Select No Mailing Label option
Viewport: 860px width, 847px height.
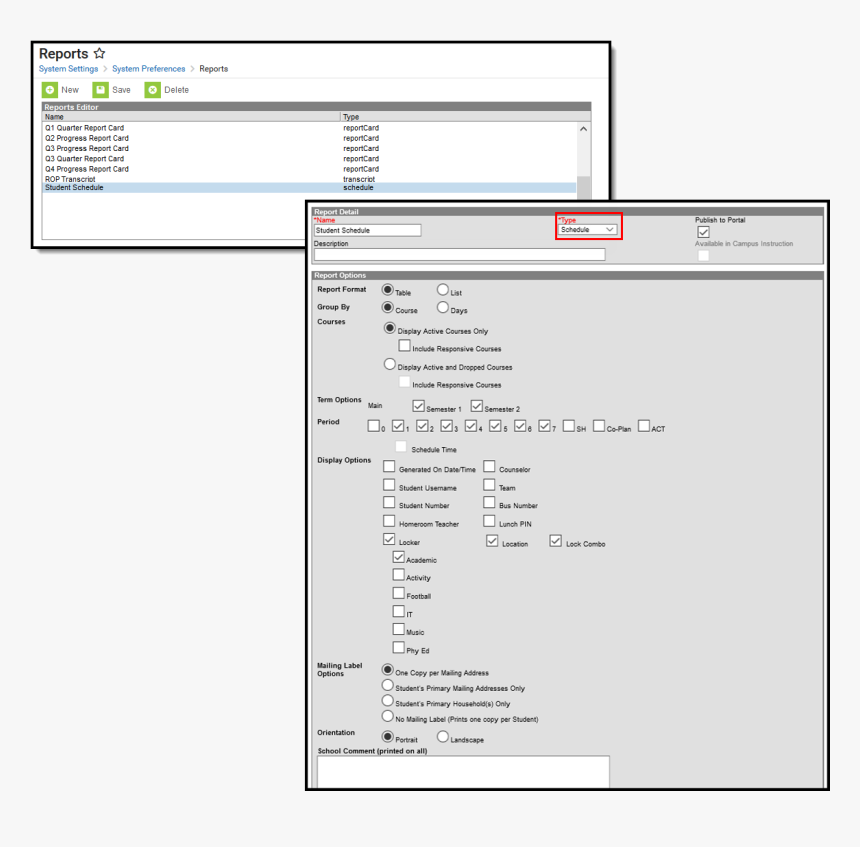(388, 716)
